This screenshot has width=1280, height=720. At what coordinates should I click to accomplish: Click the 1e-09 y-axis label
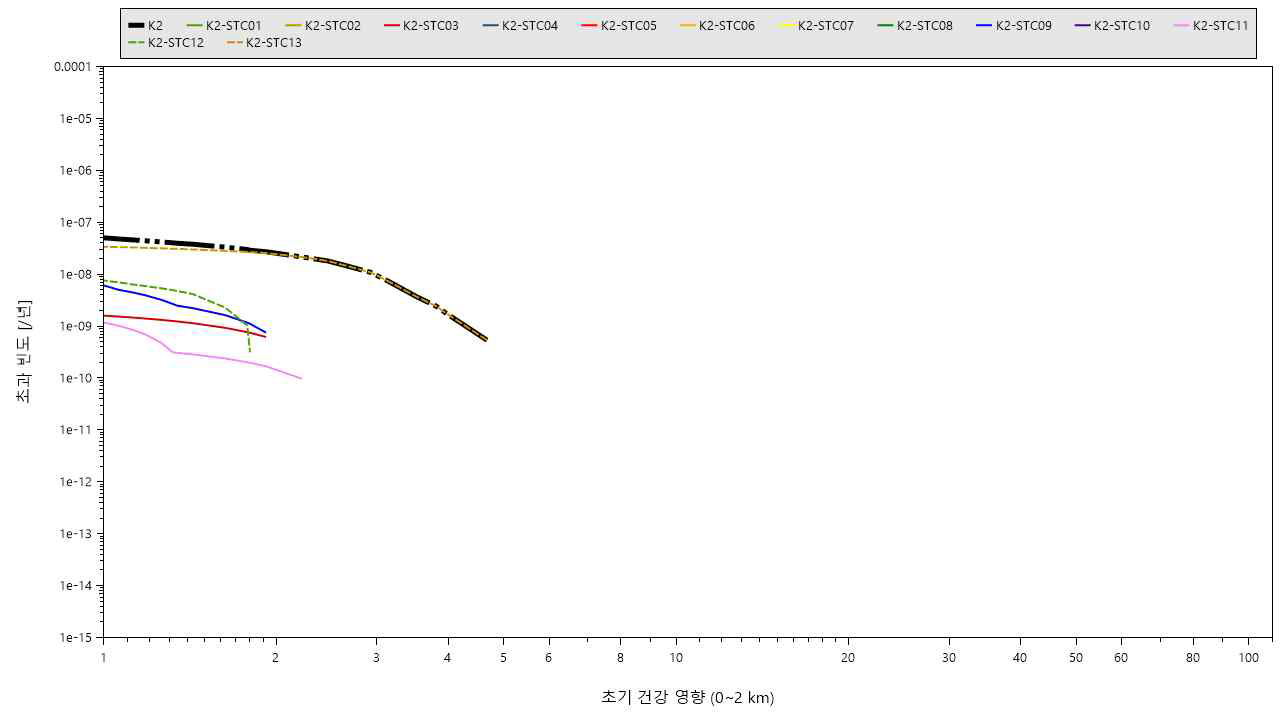point(75,326)
